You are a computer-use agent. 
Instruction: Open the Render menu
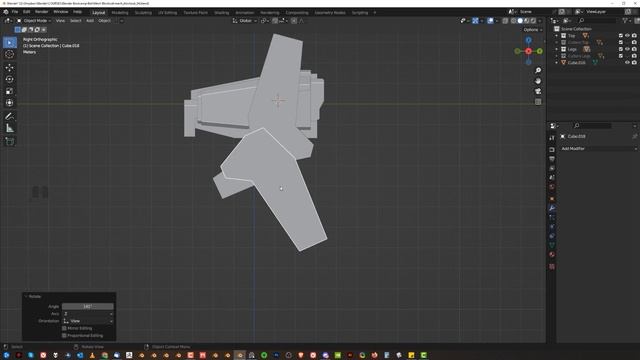click(41, 12)
